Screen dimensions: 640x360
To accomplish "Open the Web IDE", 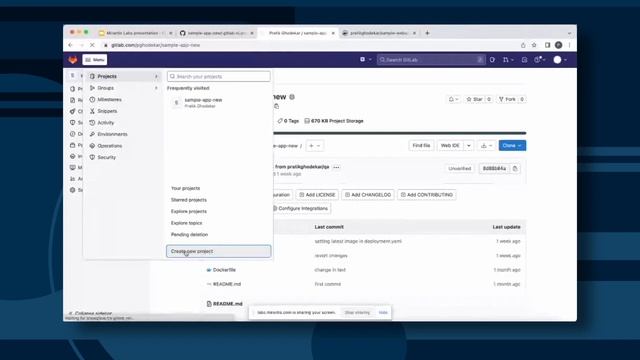I will pyautogui.click(x=450, y=145).
